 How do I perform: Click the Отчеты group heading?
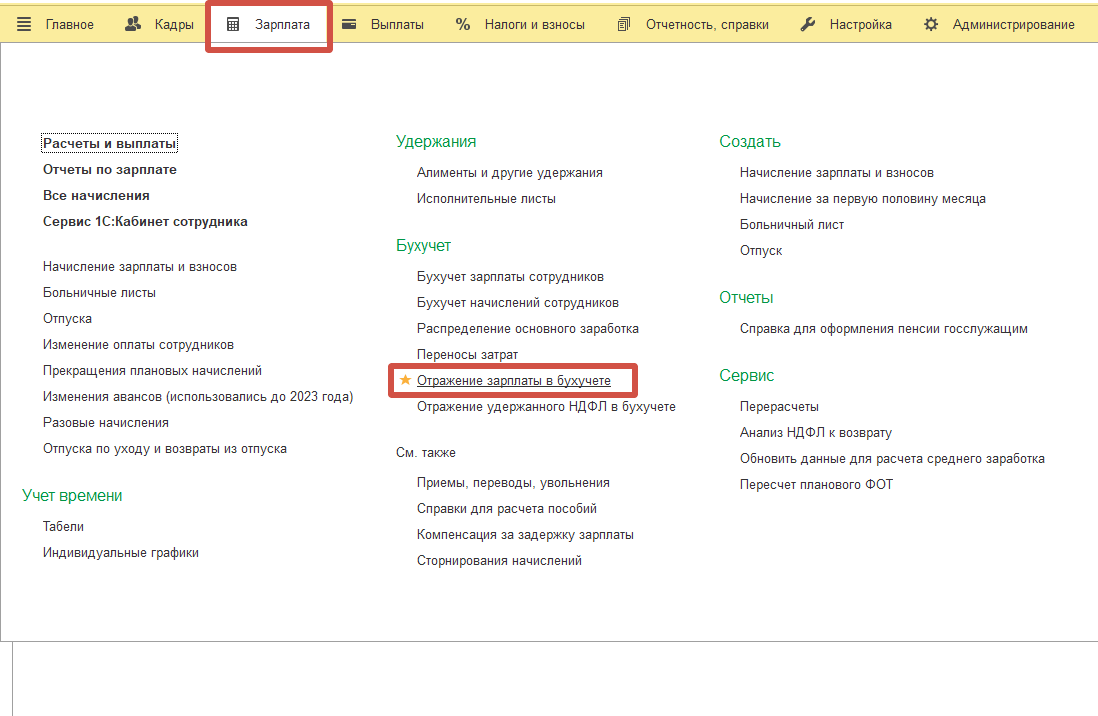(746, 297)
